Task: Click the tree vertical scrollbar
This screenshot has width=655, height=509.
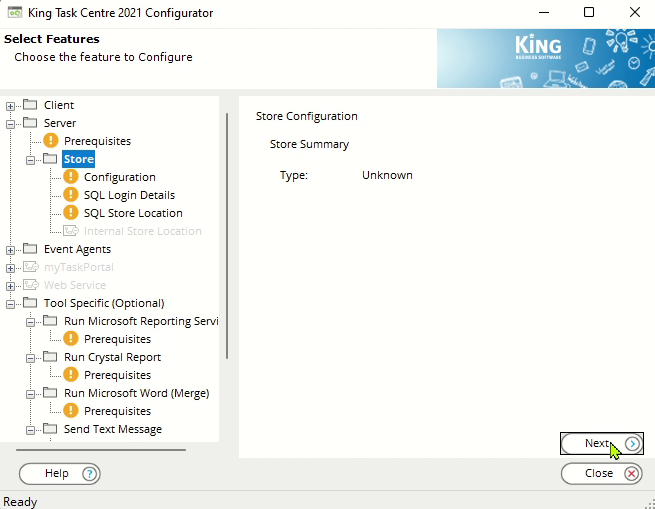Action: point(227,236)
